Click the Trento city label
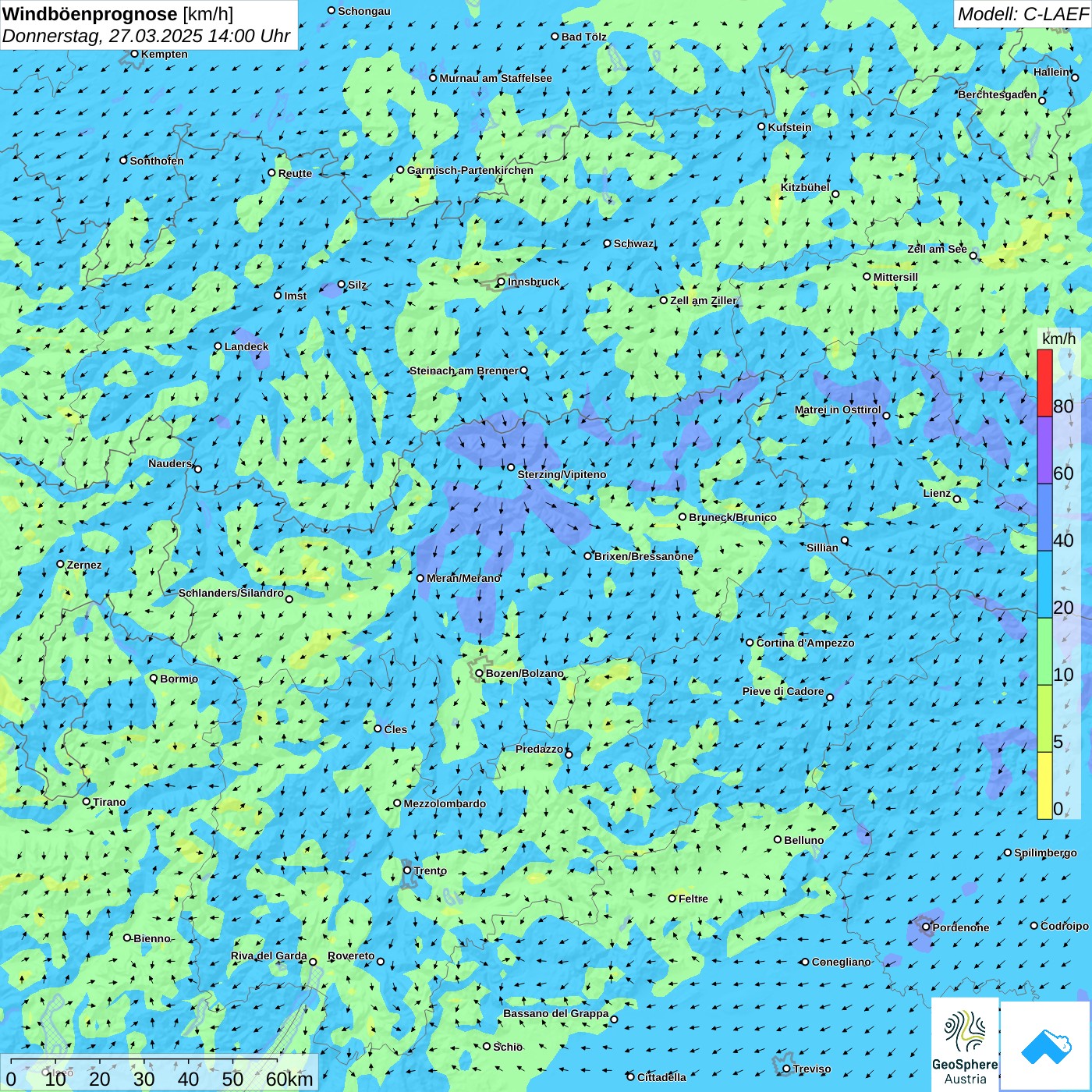 pos(431,870)
